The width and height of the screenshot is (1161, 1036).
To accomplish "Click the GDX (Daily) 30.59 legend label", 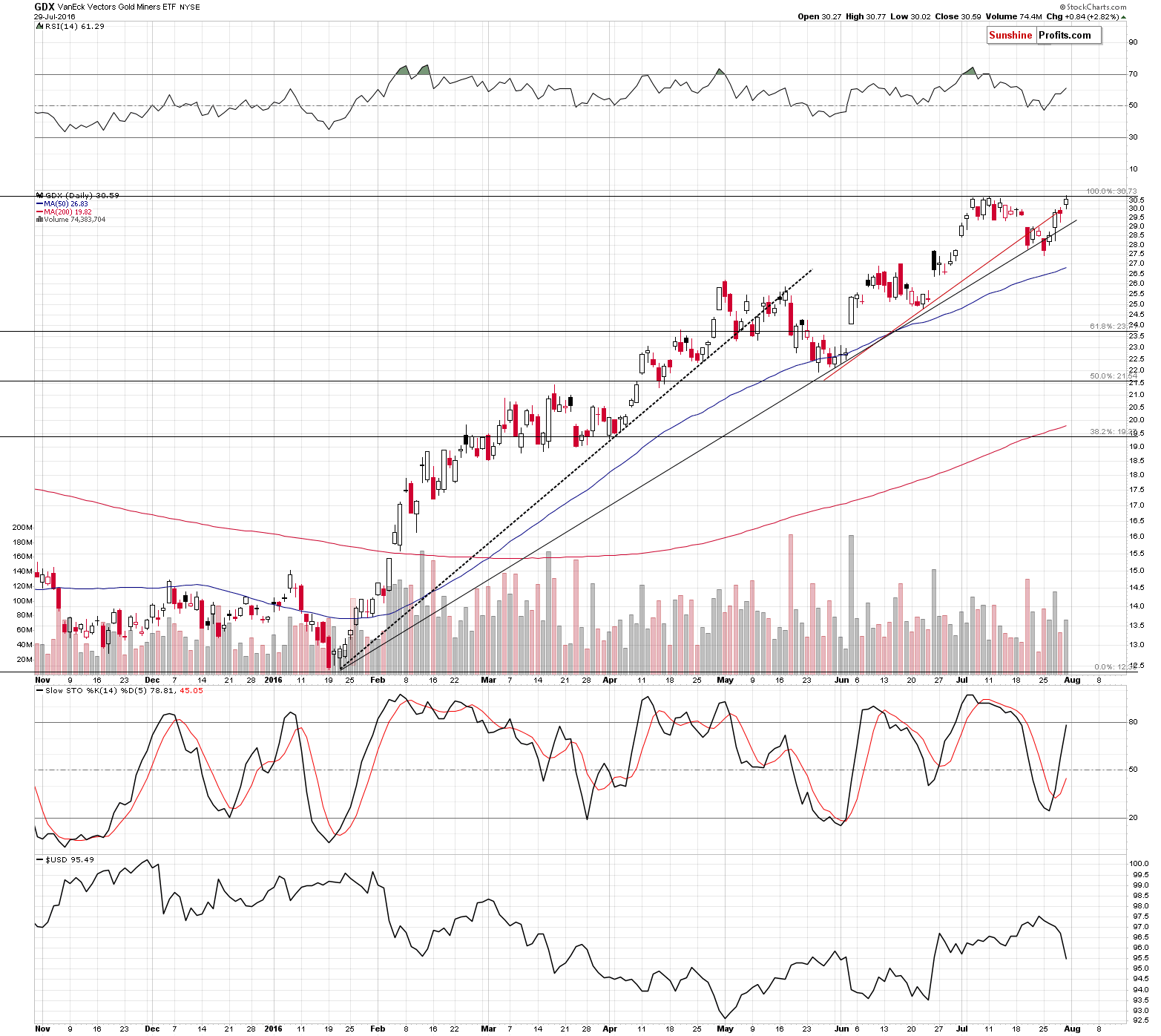I will click(x=82, y=195).
